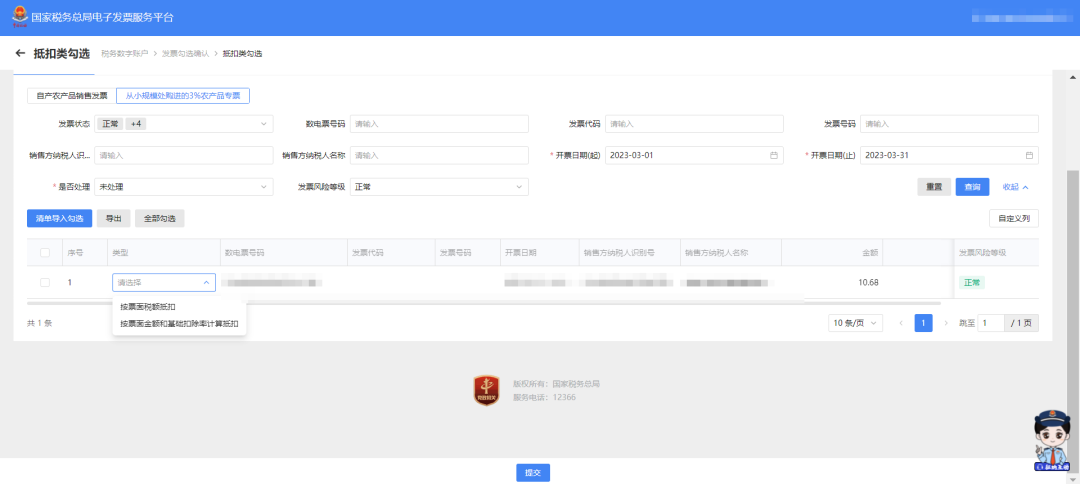Click the amount 10.68 cell
1080x484 pixels.
click(x=868, y=282)
